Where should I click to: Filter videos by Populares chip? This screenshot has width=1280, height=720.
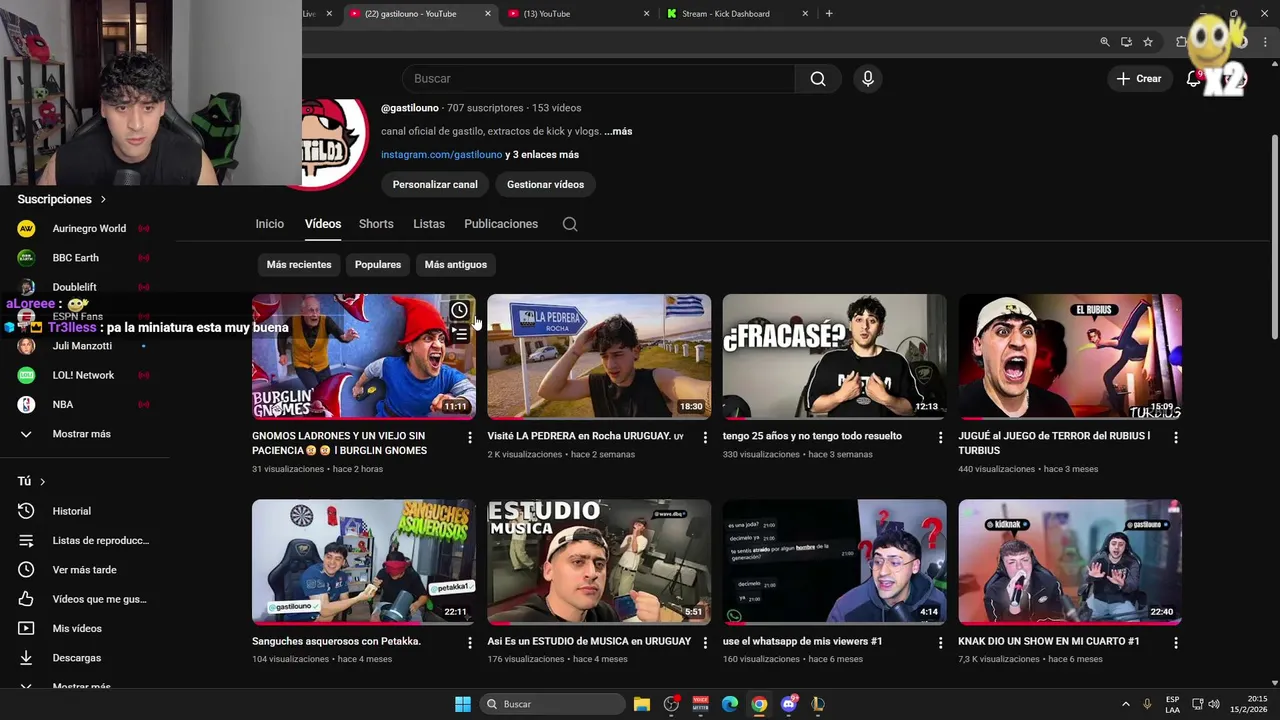(378, 265)
